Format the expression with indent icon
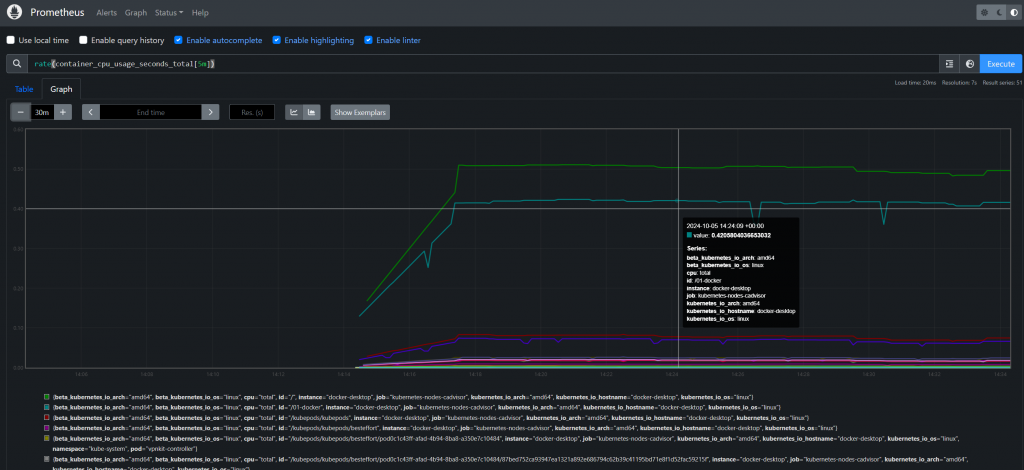Viewport: 1024px width, 470px height. click(x=949, y=63)
